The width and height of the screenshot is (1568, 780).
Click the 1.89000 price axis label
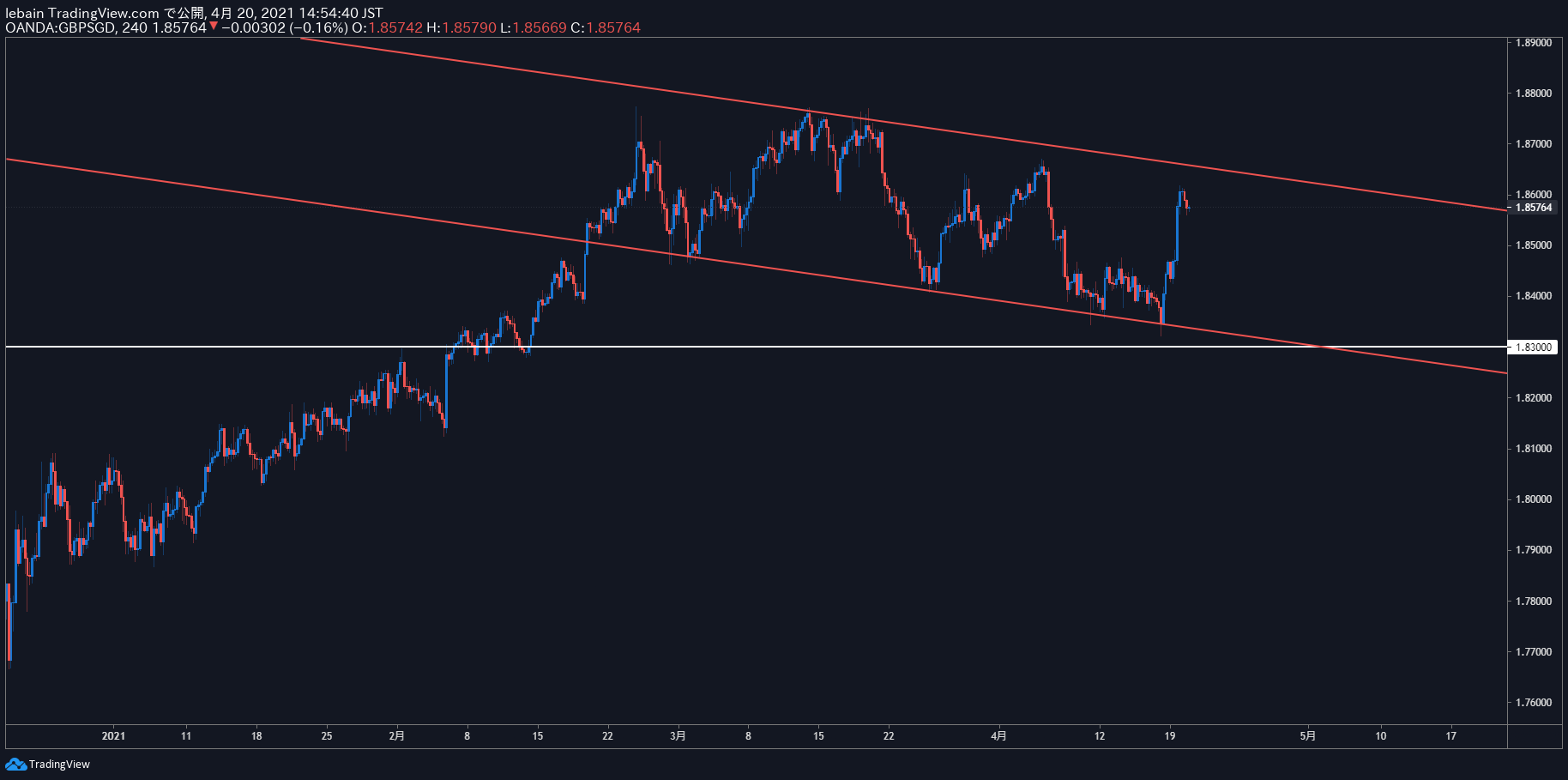coord(1534,43)
